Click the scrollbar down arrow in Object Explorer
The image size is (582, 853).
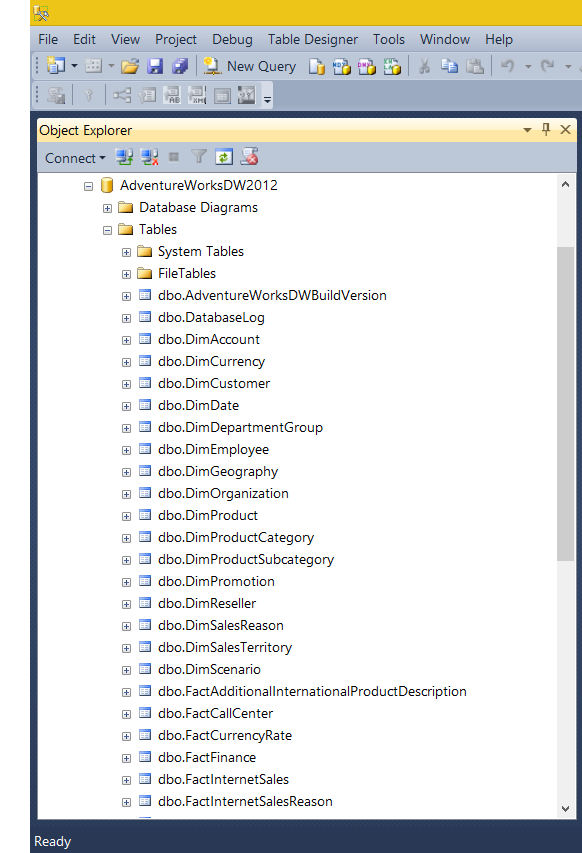tap(566, 809)
